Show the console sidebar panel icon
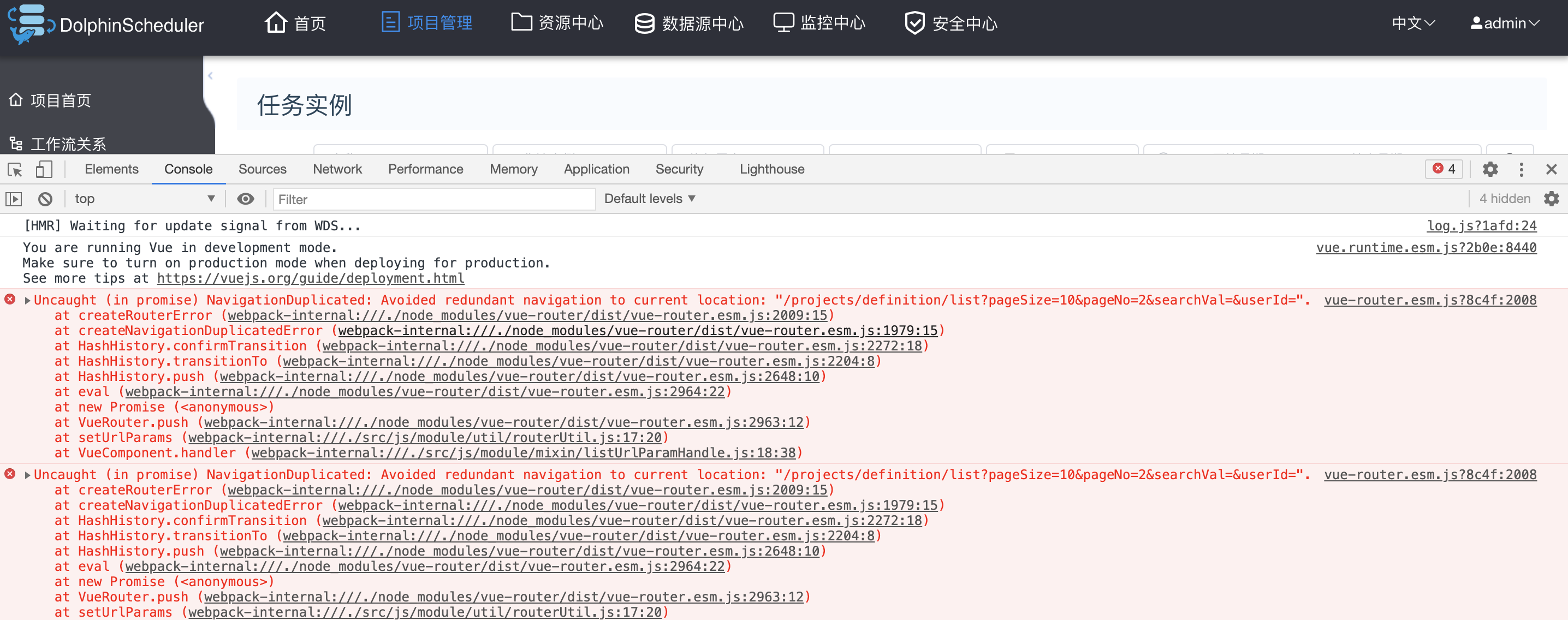Viewport: 1568px width, 620px height. point(14,199)
